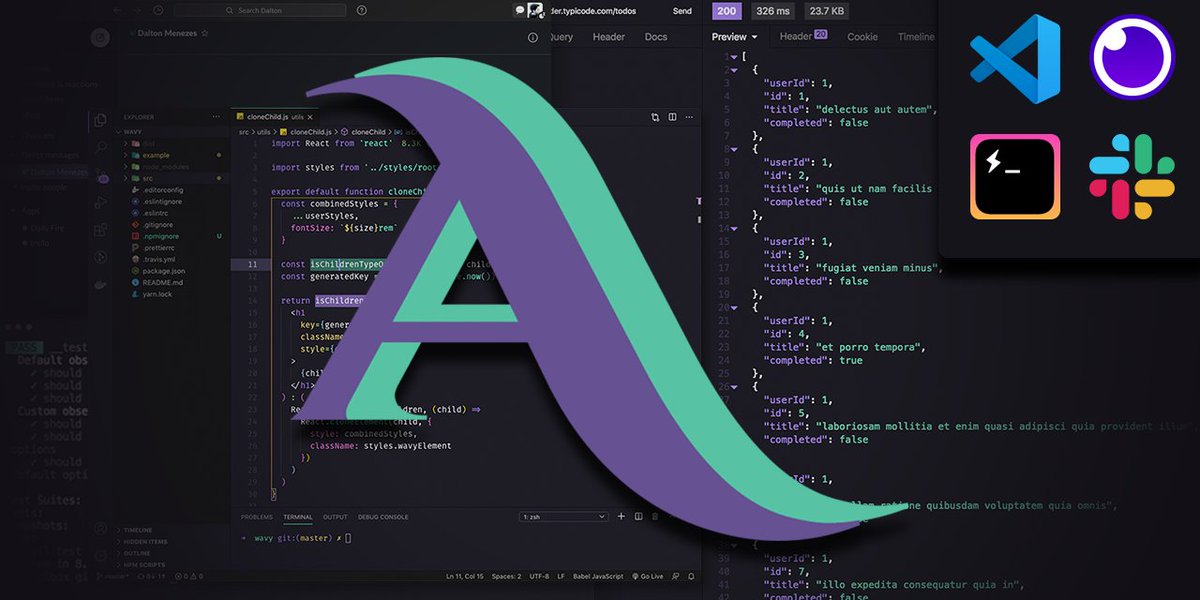Add a new terminal with the plus icon
Image resolution: width=1200 pixels, height=600 pixels.
pos(622,516)
